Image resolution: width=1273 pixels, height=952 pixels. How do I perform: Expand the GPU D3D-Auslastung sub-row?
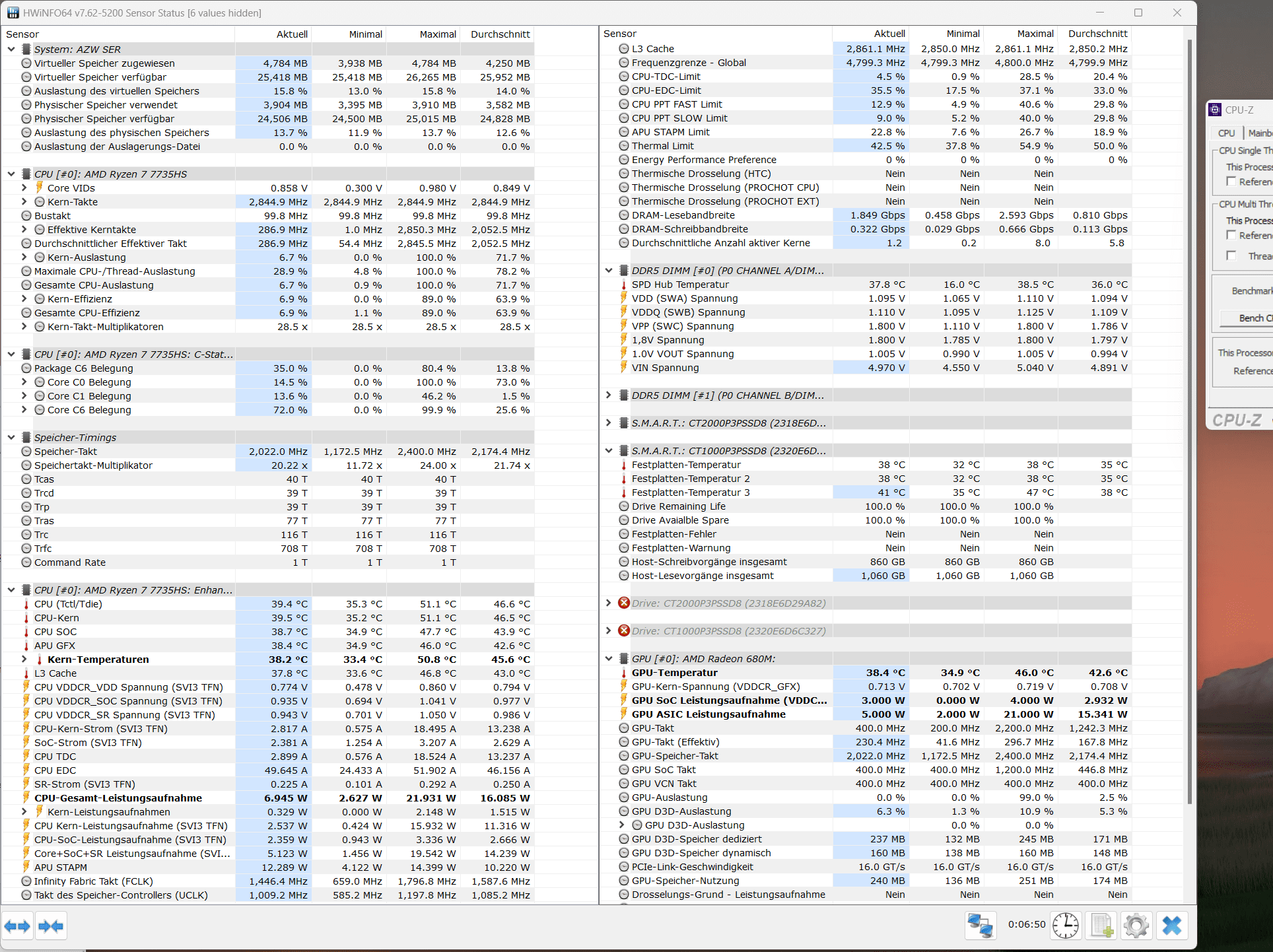(622, 825)
